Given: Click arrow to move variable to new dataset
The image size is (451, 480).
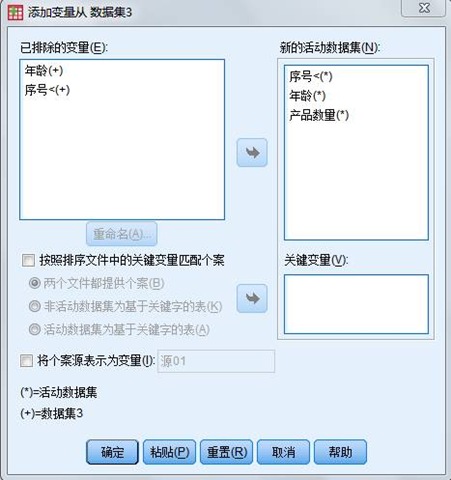Looking at the screenshot, I should point(252,153).
